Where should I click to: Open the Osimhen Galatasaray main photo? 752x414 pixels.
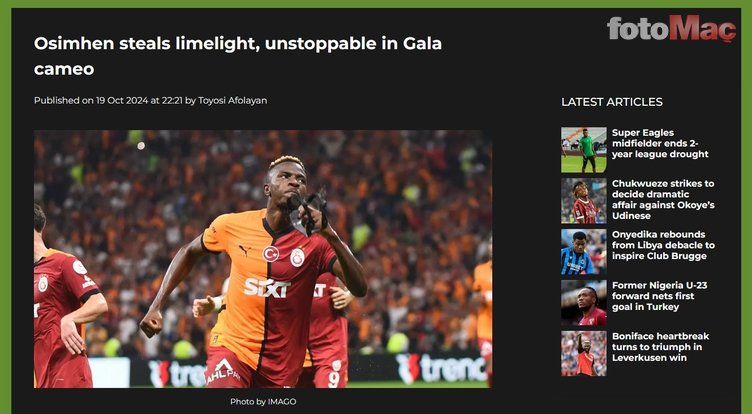[x=262, y=259]
